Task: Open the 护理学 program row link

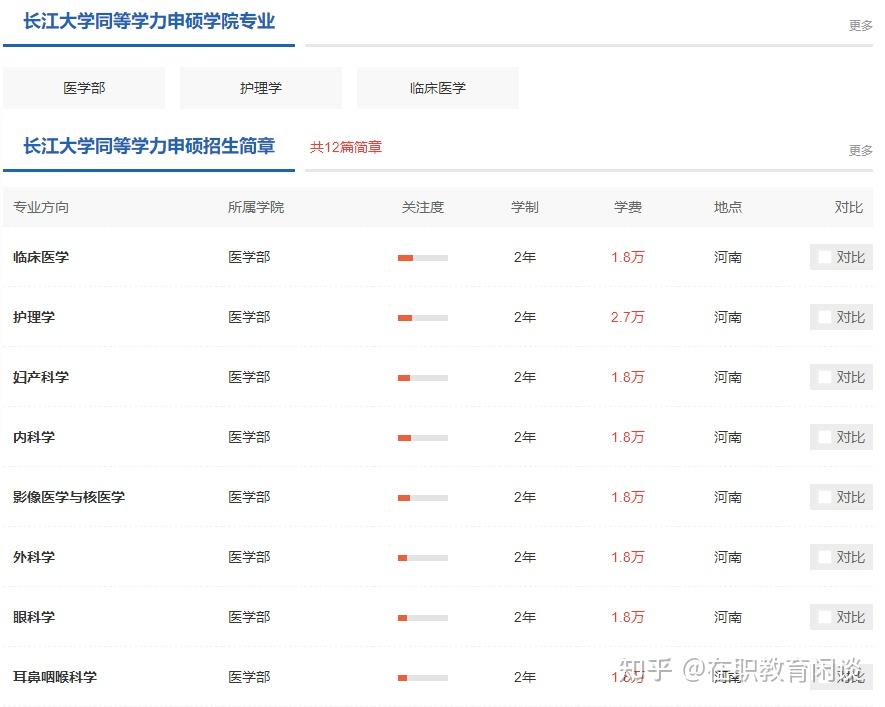Action: pyautogui.click(x=34, y=317)
